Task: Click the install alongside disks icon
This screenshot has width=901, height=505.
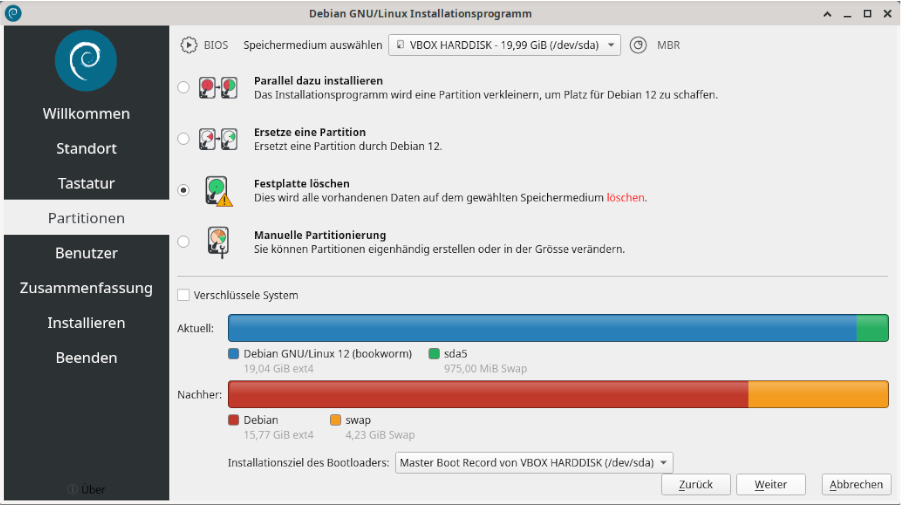Action: pyautogui.click(x=218, y=88)
